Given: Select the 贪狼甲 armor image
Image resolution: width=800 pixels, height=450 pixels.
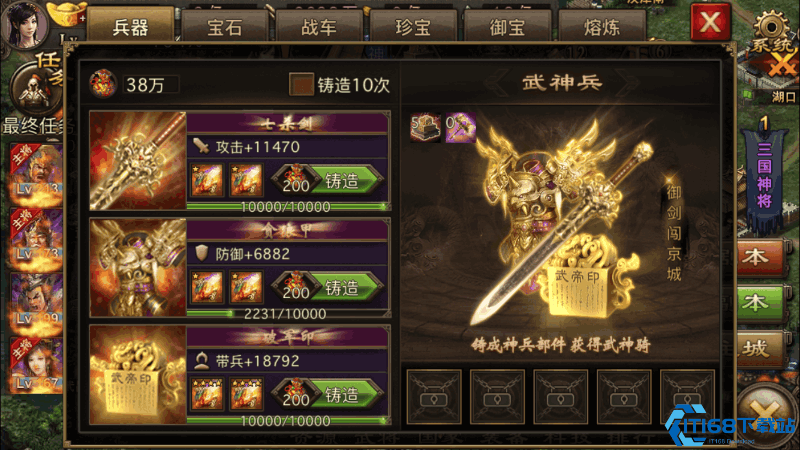Looking at the screenshot, I should coord(138,268).
